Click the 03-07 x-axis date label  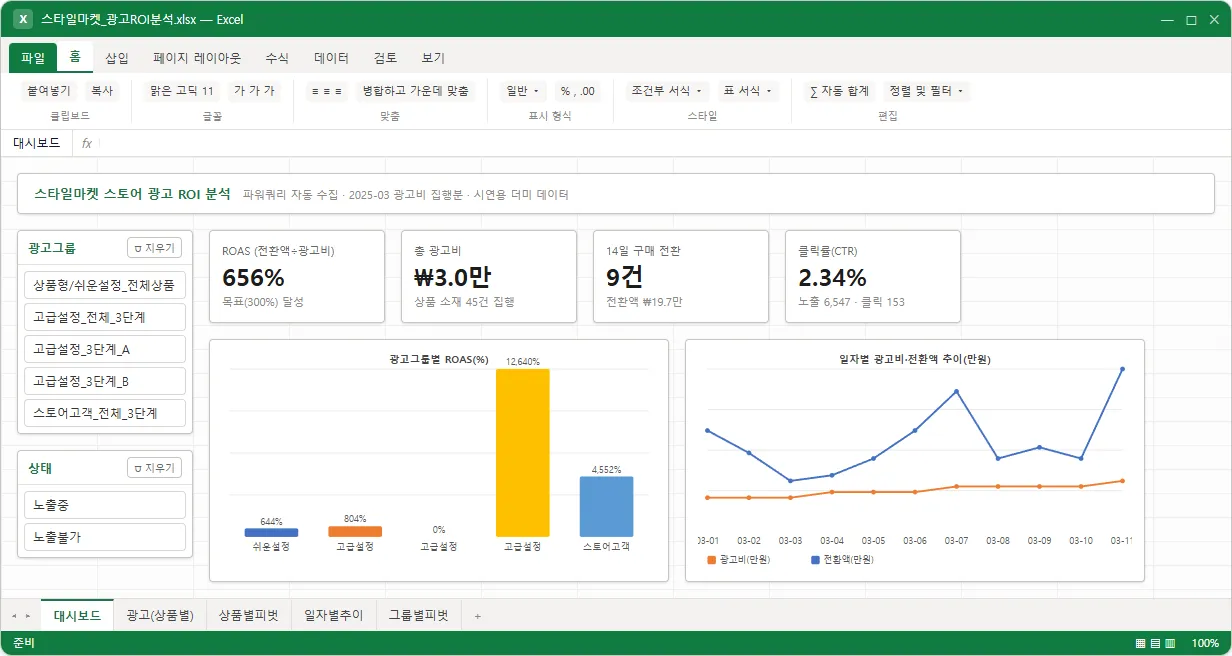[956, 540]
